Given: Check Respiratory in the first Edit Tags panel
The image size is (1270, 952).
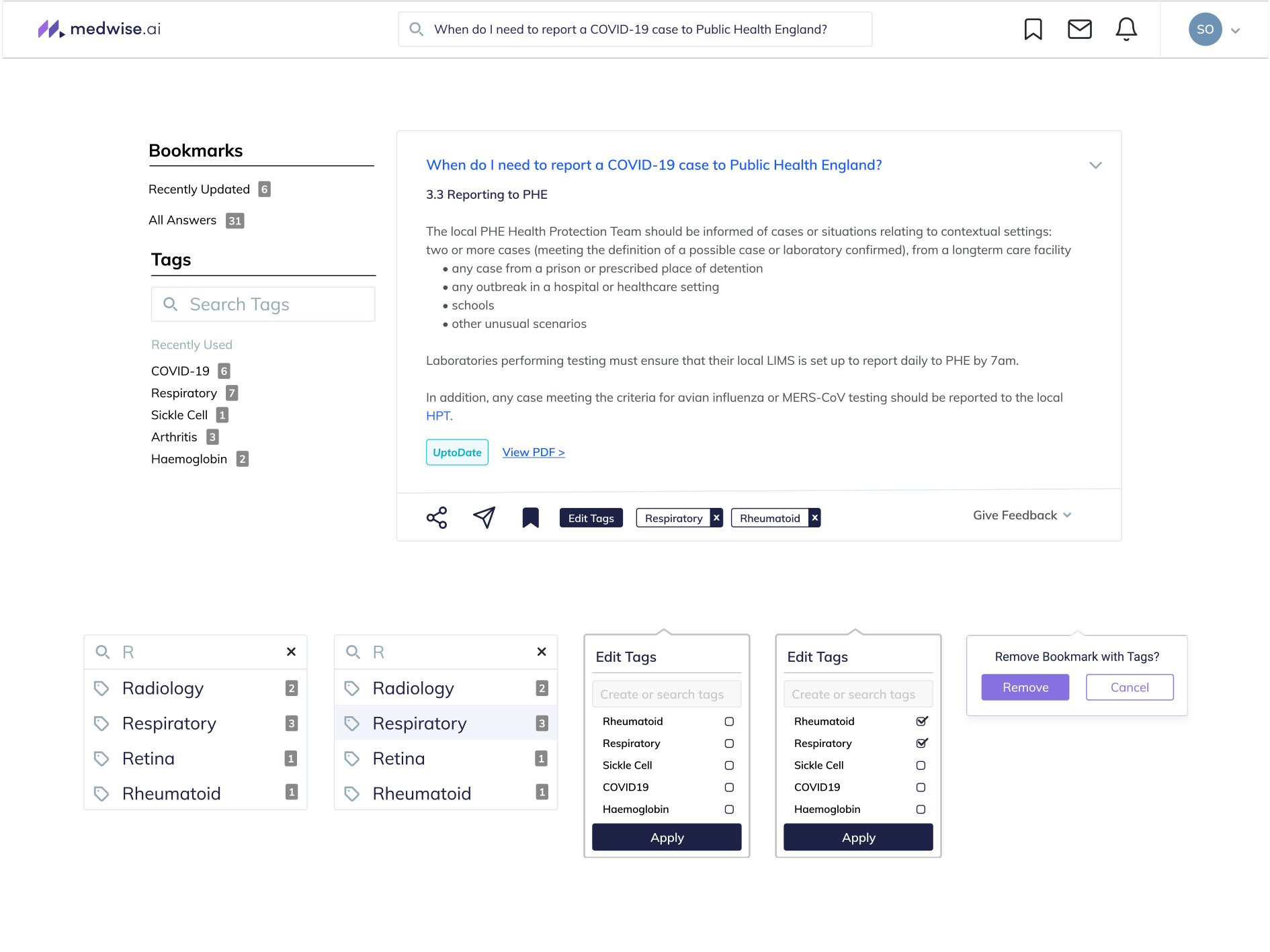Looking at the screenshot, I should [729, 744].
